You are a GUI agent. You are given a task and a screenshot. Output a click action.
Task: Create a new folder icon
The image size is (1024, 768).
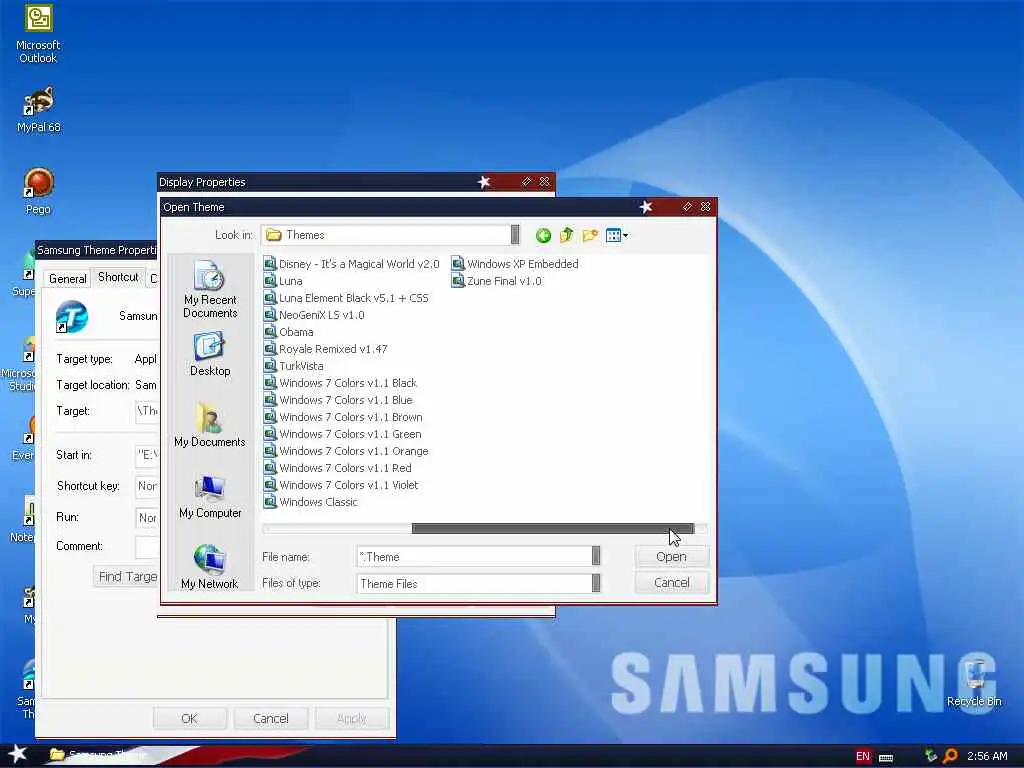point(590,235)
